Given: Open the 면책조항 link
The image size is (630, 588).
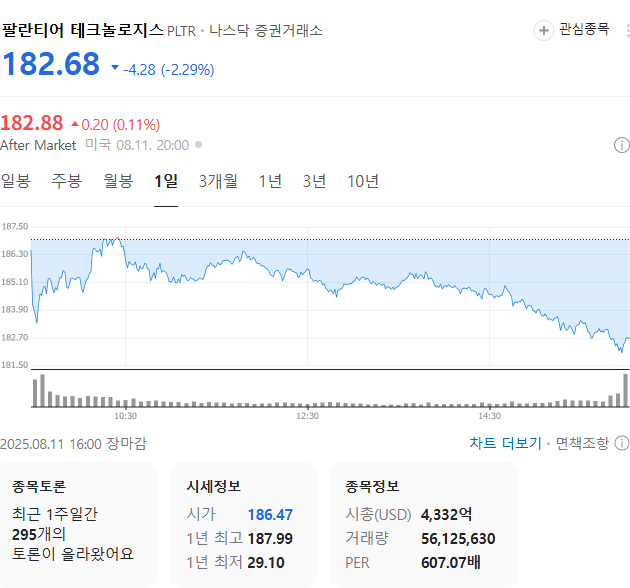Looking at the screenshot, I should [x=582, y=443].
